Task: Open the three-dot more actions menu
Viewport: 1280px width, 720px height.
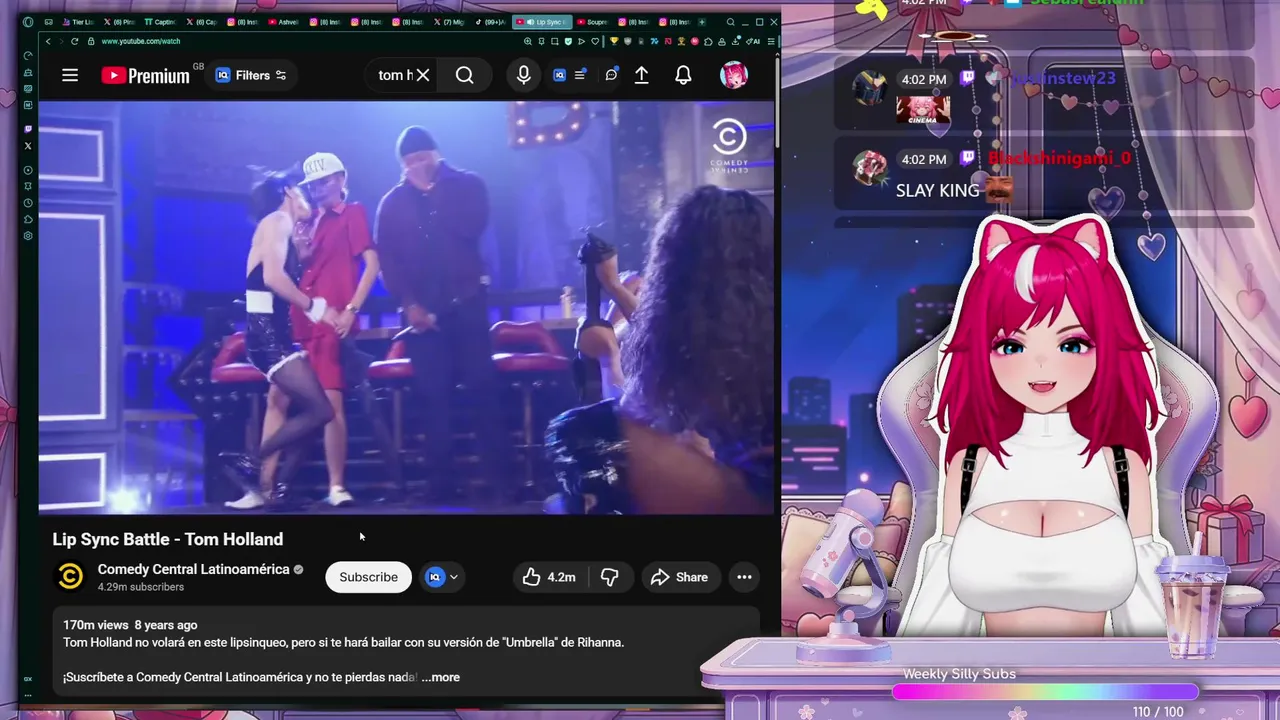Action: coord(744,577)
